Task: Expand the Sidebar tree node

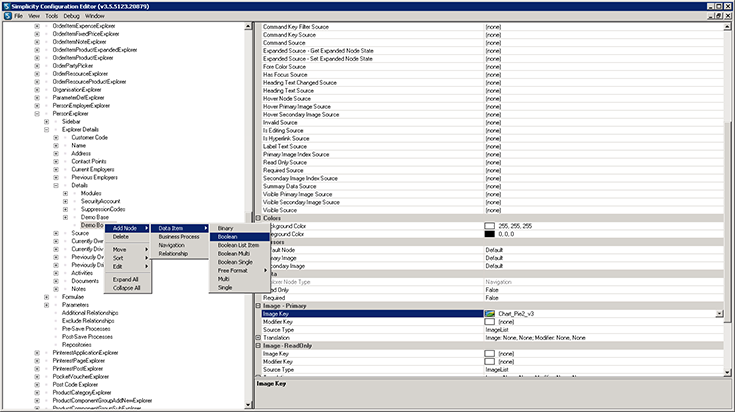Action: [47, 121]
